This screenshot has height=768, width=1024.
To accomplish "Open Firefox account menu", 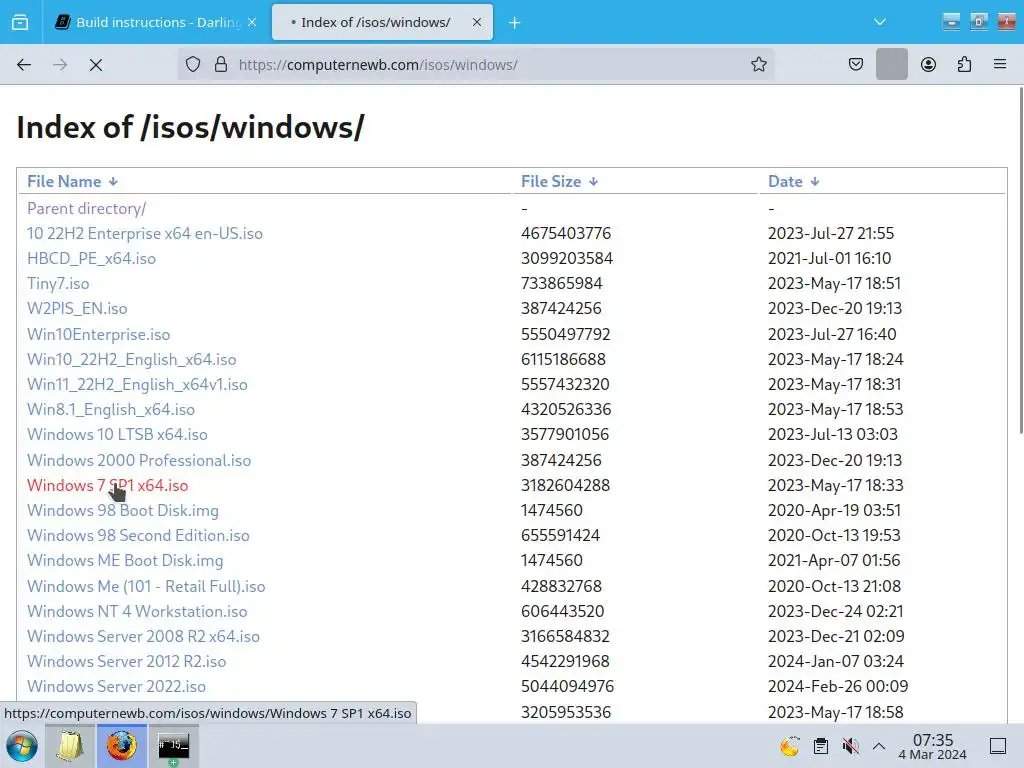I will pos(928,64).
